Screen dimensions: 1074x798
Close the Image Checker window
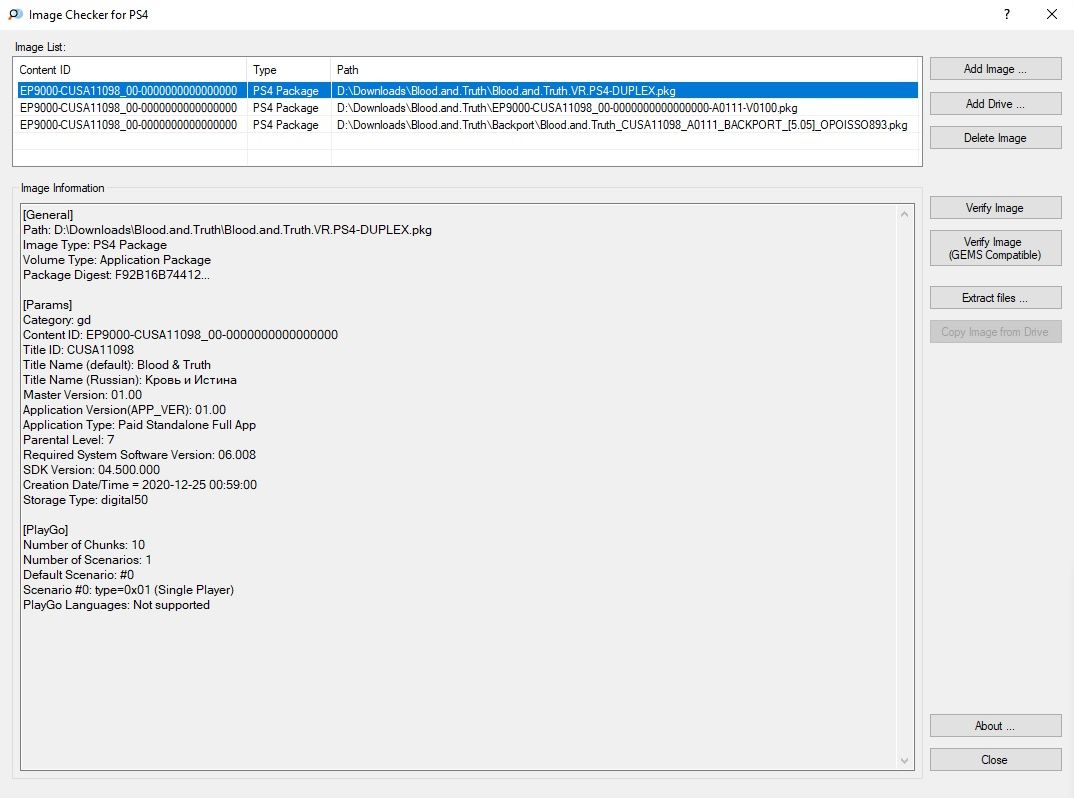pos(1051,14)
